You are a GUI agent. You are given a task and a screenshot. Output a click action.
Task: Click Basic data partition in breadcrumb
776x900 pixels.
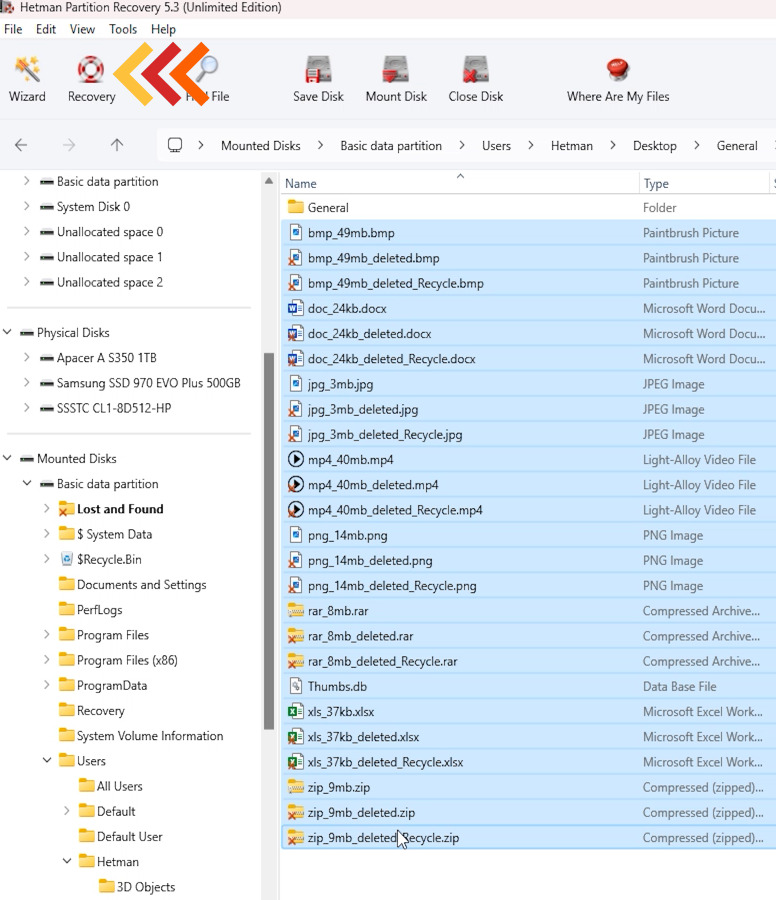391,146
